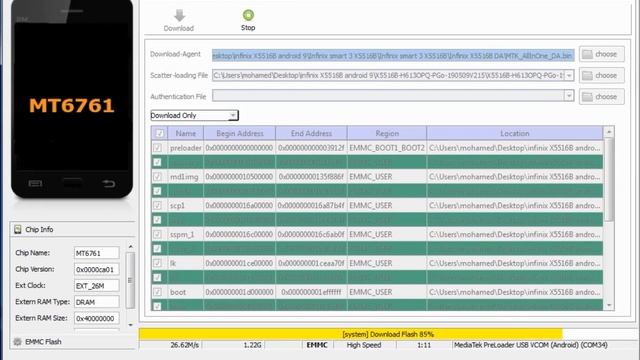Click the MediaTek PreLoader USB VCOM entry
This screenshot has width=640, height=360.
pyautogui.click(x=531, y=345)
